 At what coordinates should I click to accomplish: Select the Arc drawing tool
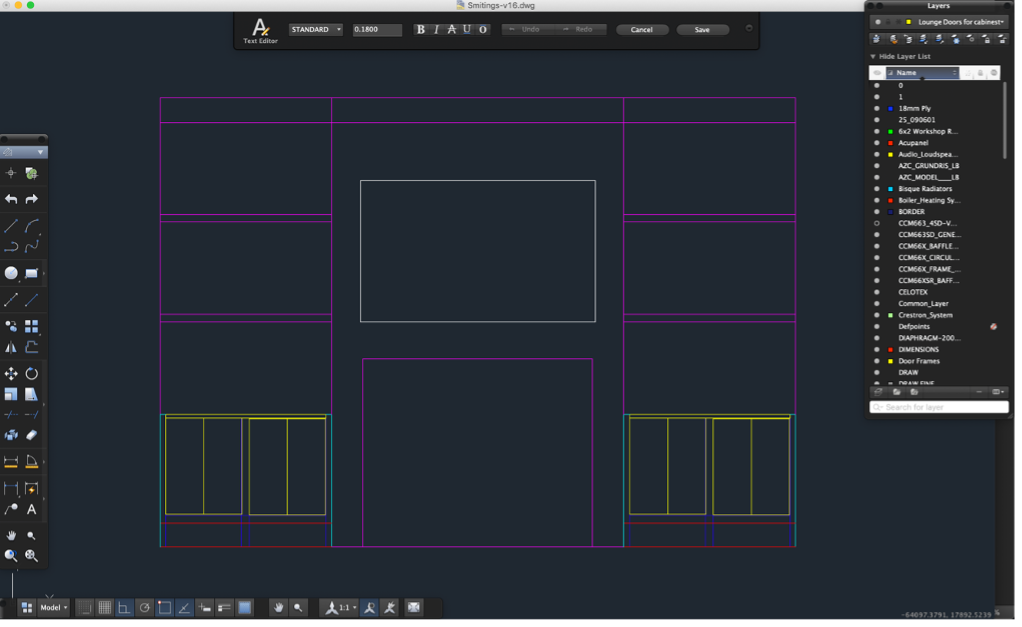point(31,226)
